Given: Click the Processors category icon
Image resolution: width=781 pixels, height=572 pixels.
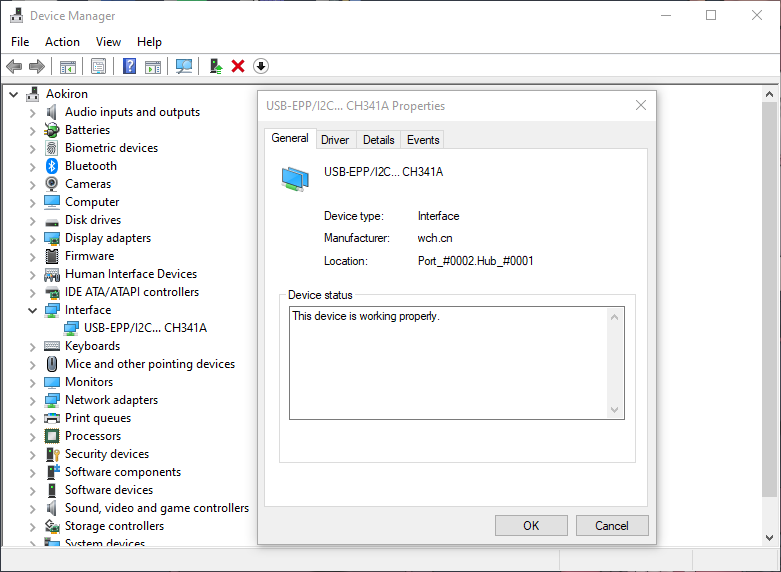Looking at the screenshot, I should pyautogui.click(x=52, y=436).
